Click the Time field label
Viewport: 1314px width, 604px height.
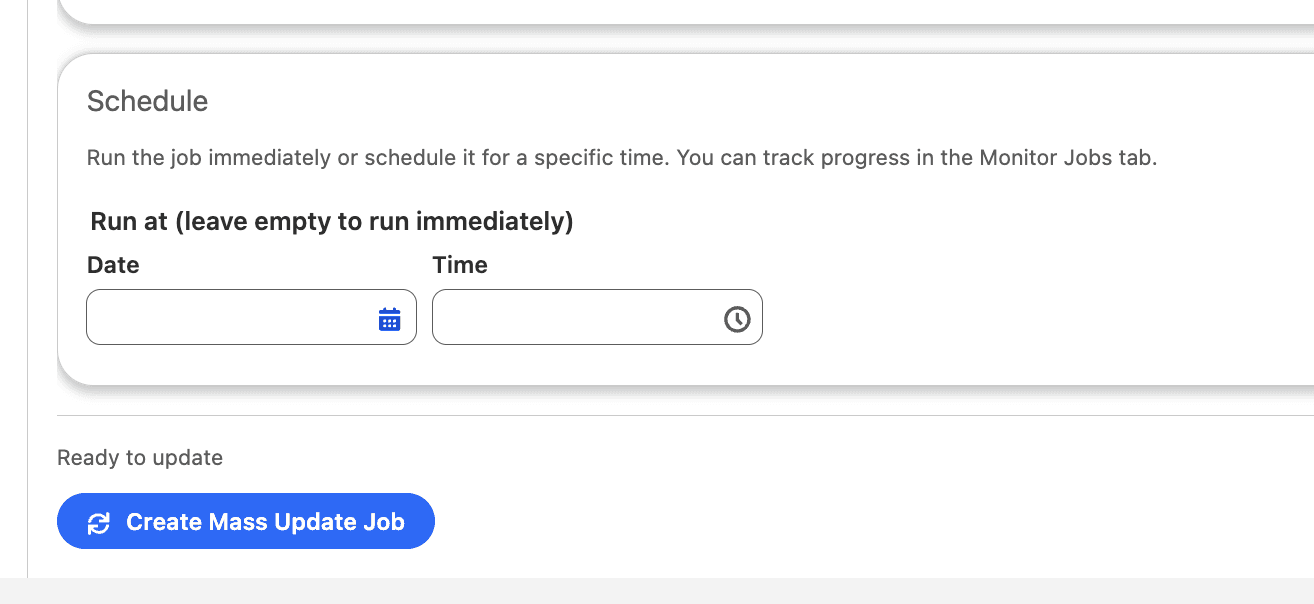[460, 265]
